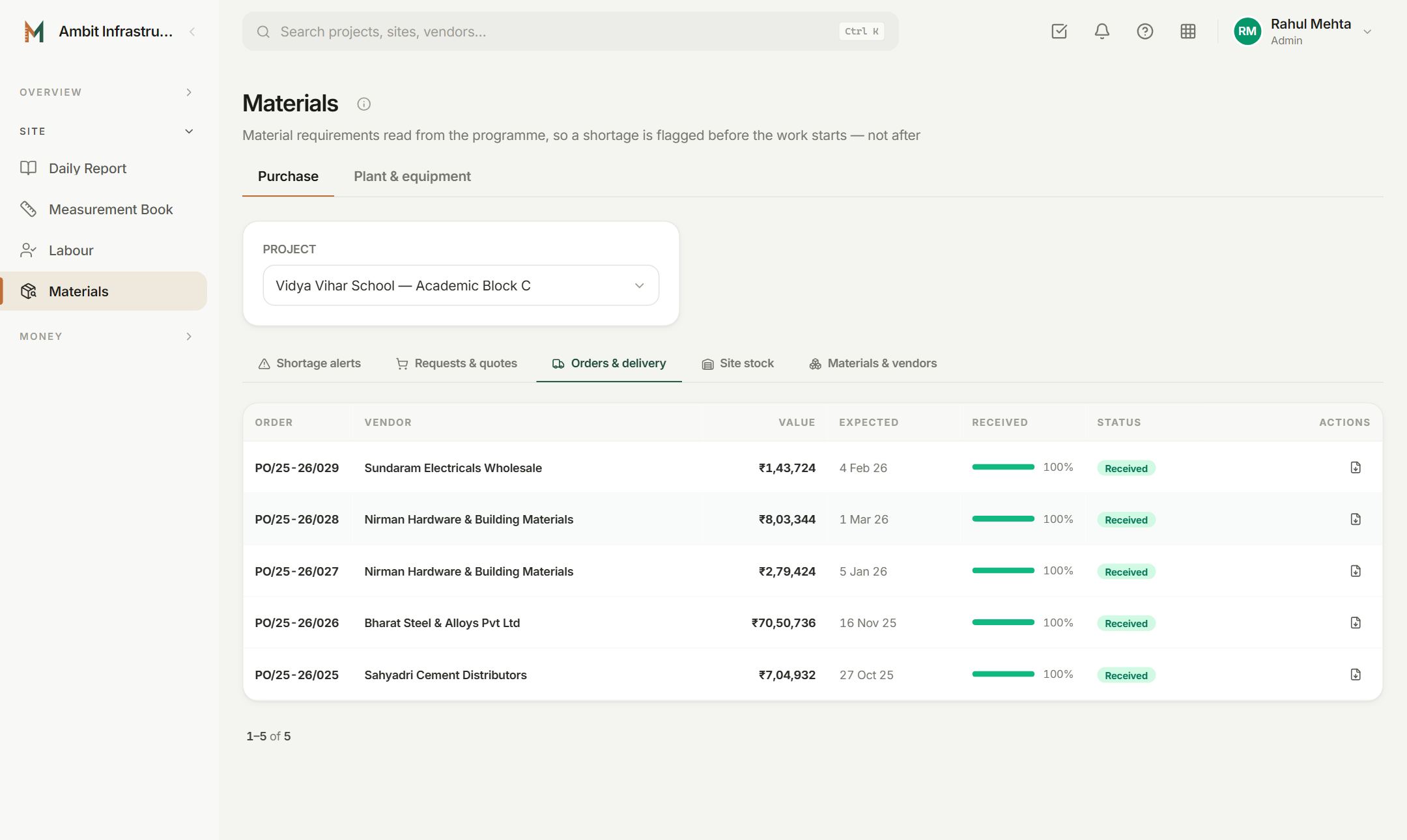Screen dimensions: 1407x840
Task: Click the Ambit Infrastructure logo icon
Action: [34, 31]
